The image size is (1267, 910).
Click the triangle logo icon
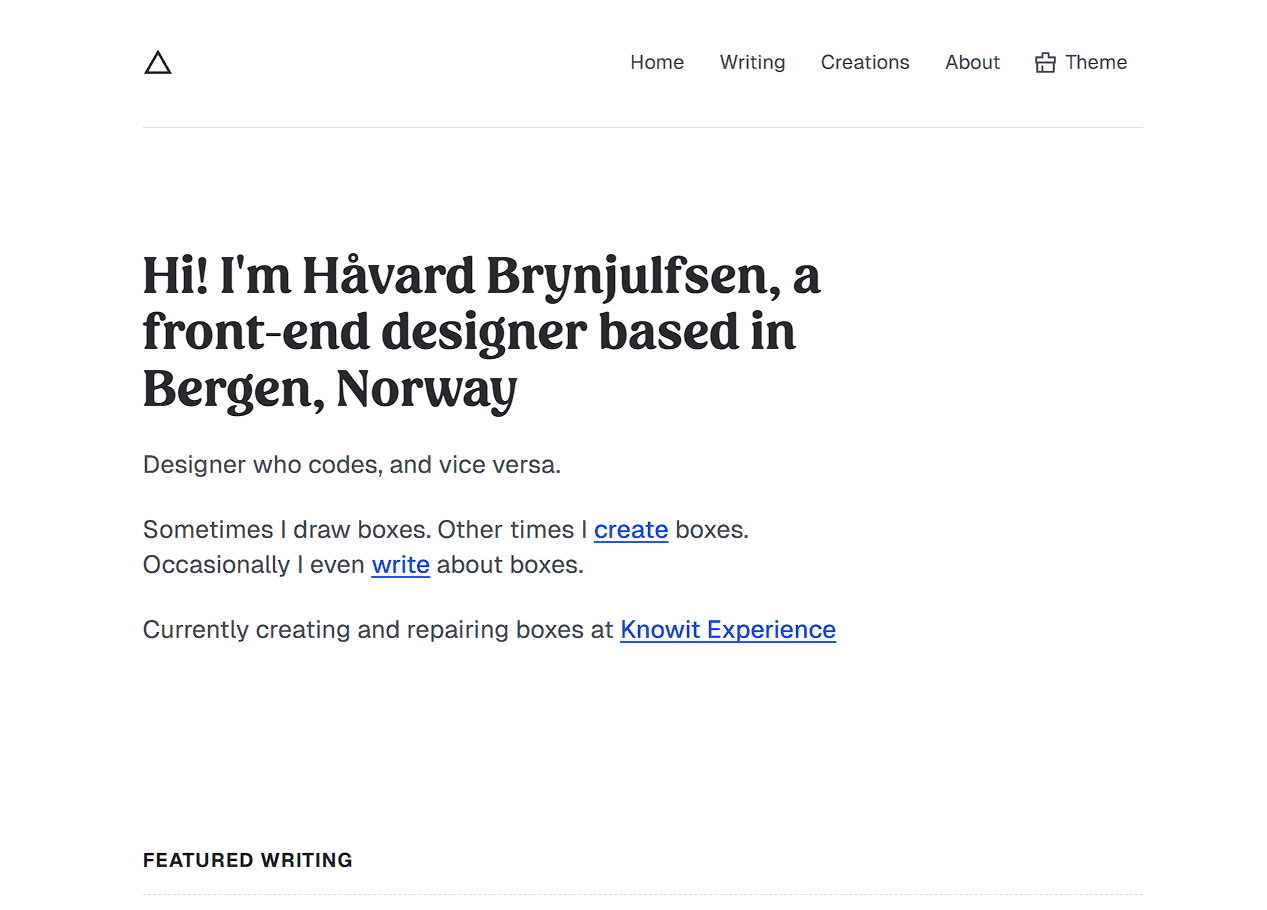click(158, 63)
